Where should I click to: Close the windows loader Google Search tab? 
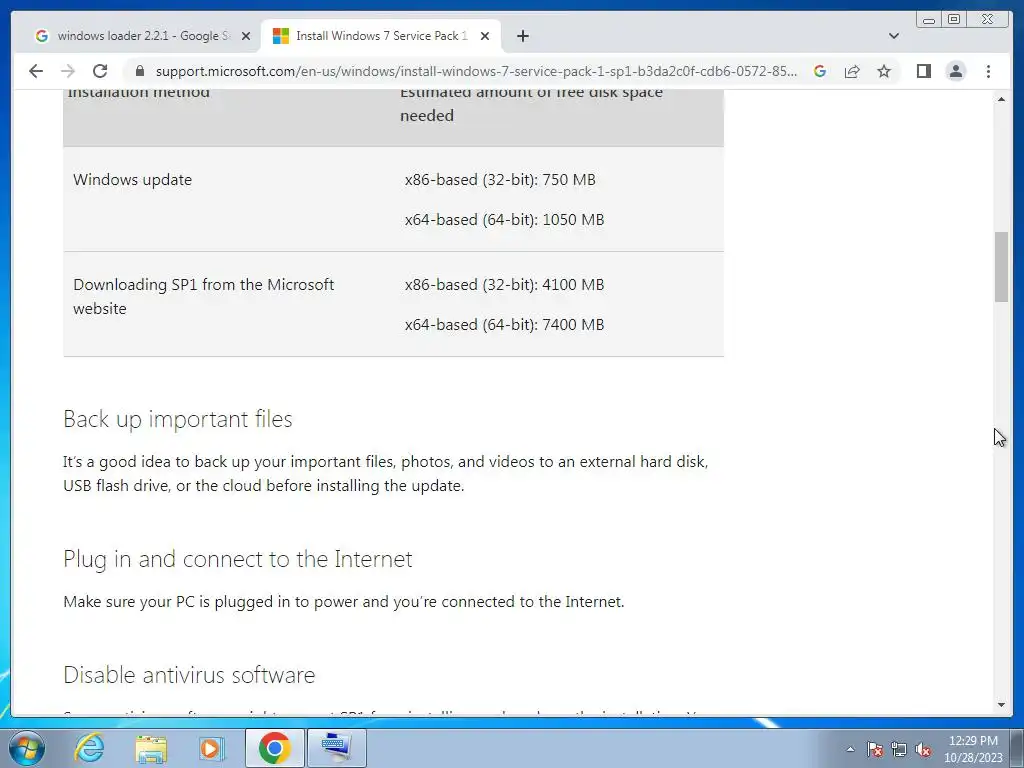pyautogui.click(x=246, y=36)
